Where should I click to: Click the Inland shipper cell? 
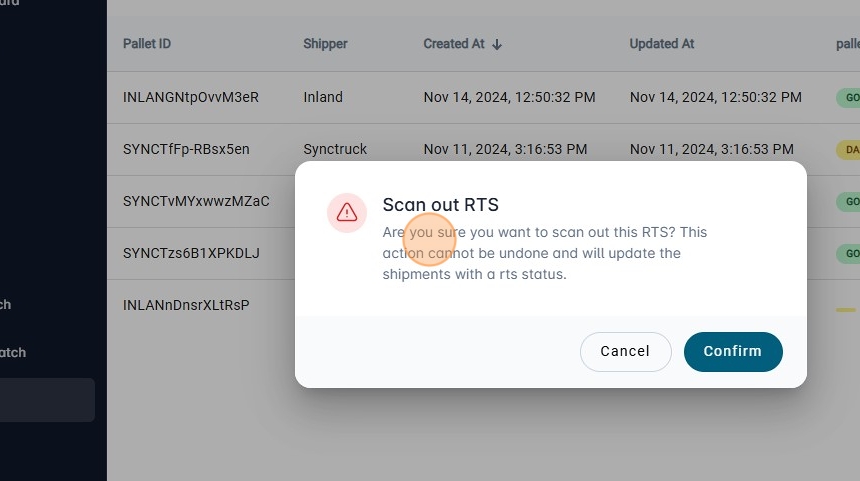(323, 97)
